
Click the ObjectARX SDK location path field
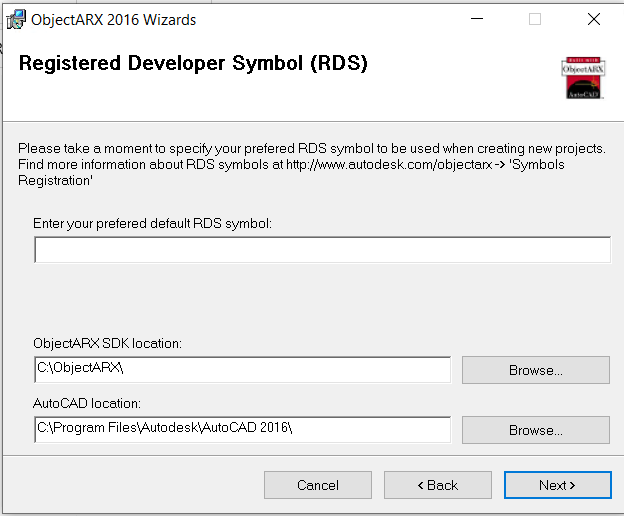[242, 370]
